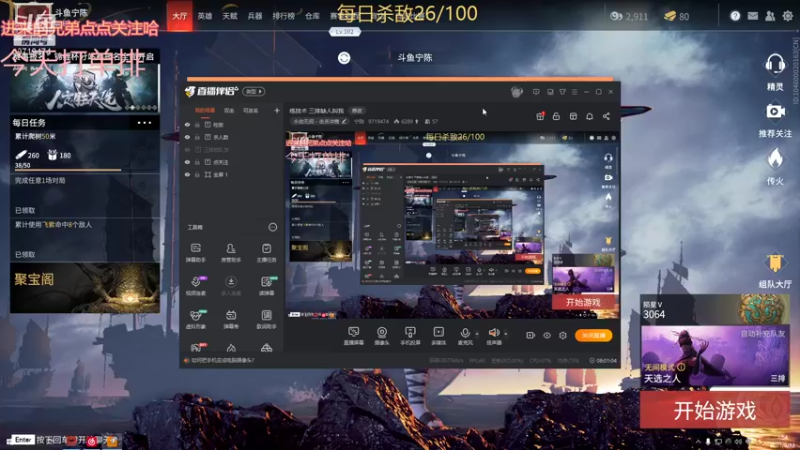
Task: Click the large 开始游戏 start button
Action: pyautogui.click(x=715, y=410)
